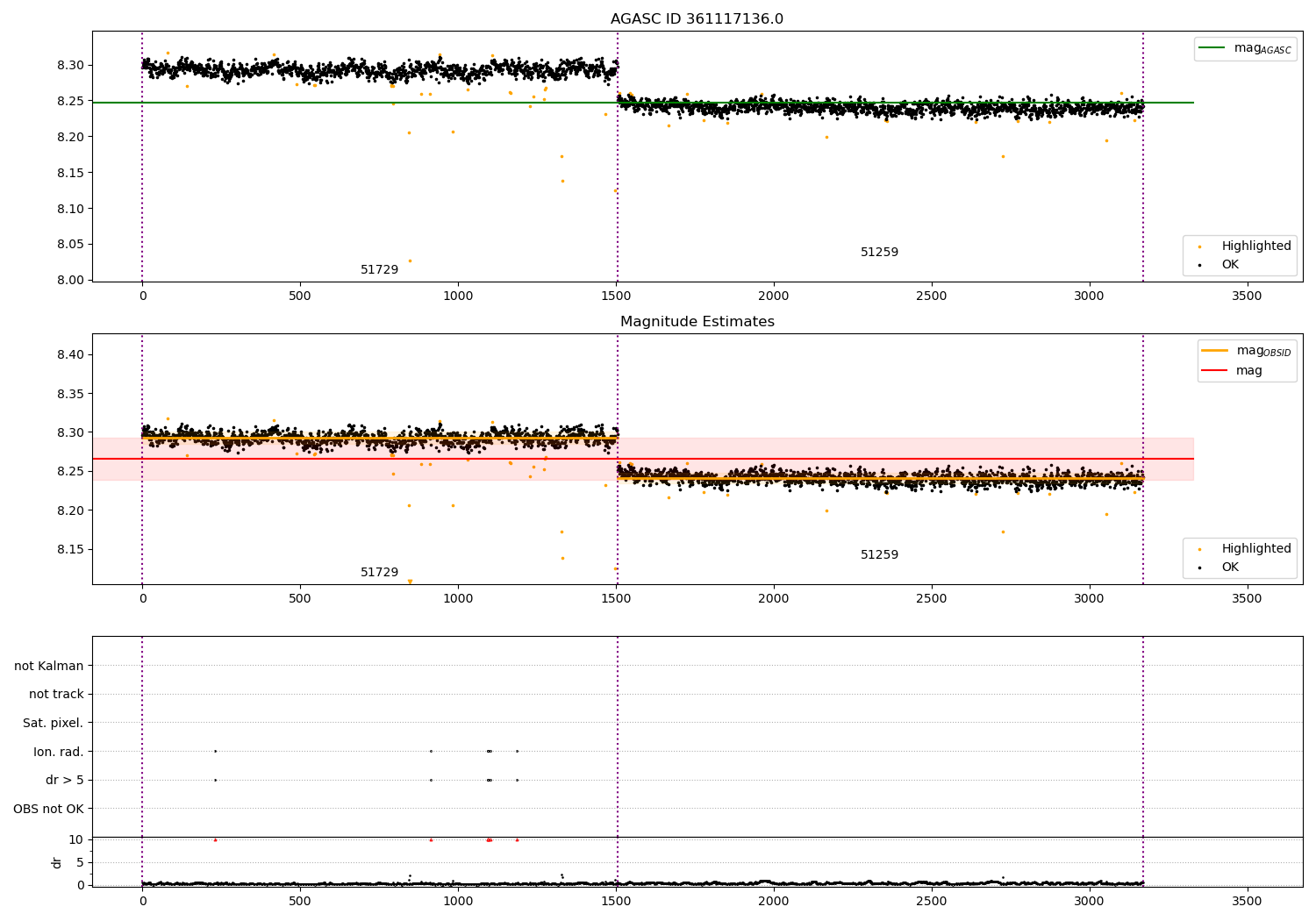1316x921 pixels.
Task: Click the '5' y tick of bottom plot
Action: pyautogui.click(x=81, y=862)
